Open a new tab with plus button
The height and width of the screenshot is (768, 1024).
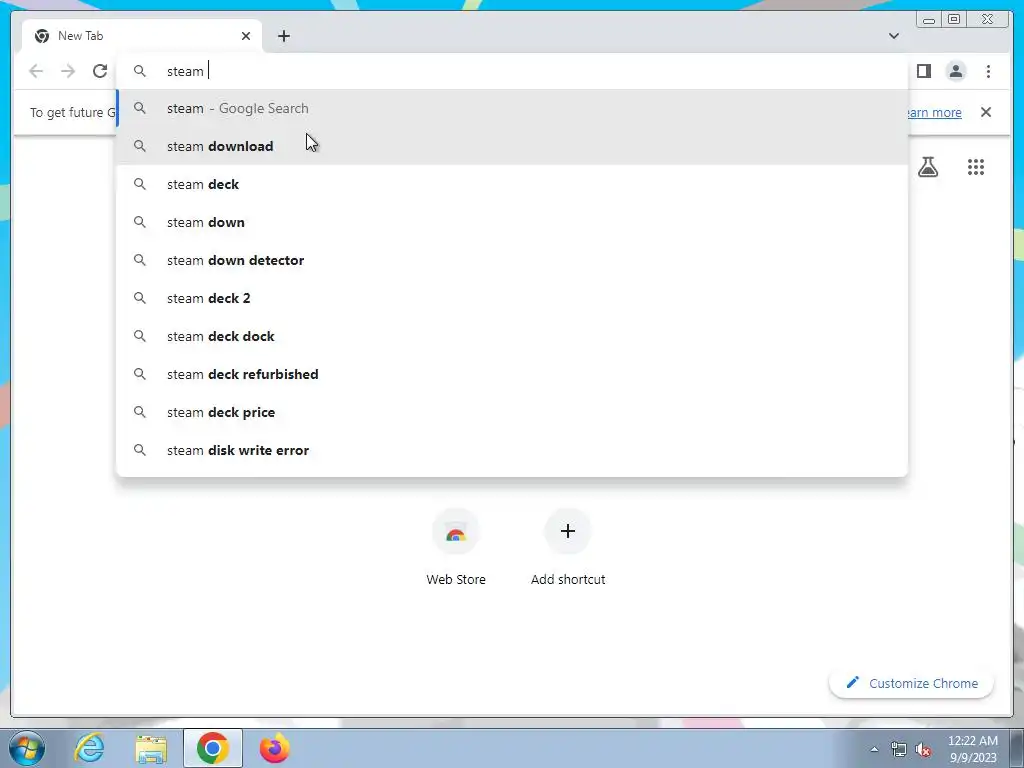click(x=283, y=36)
